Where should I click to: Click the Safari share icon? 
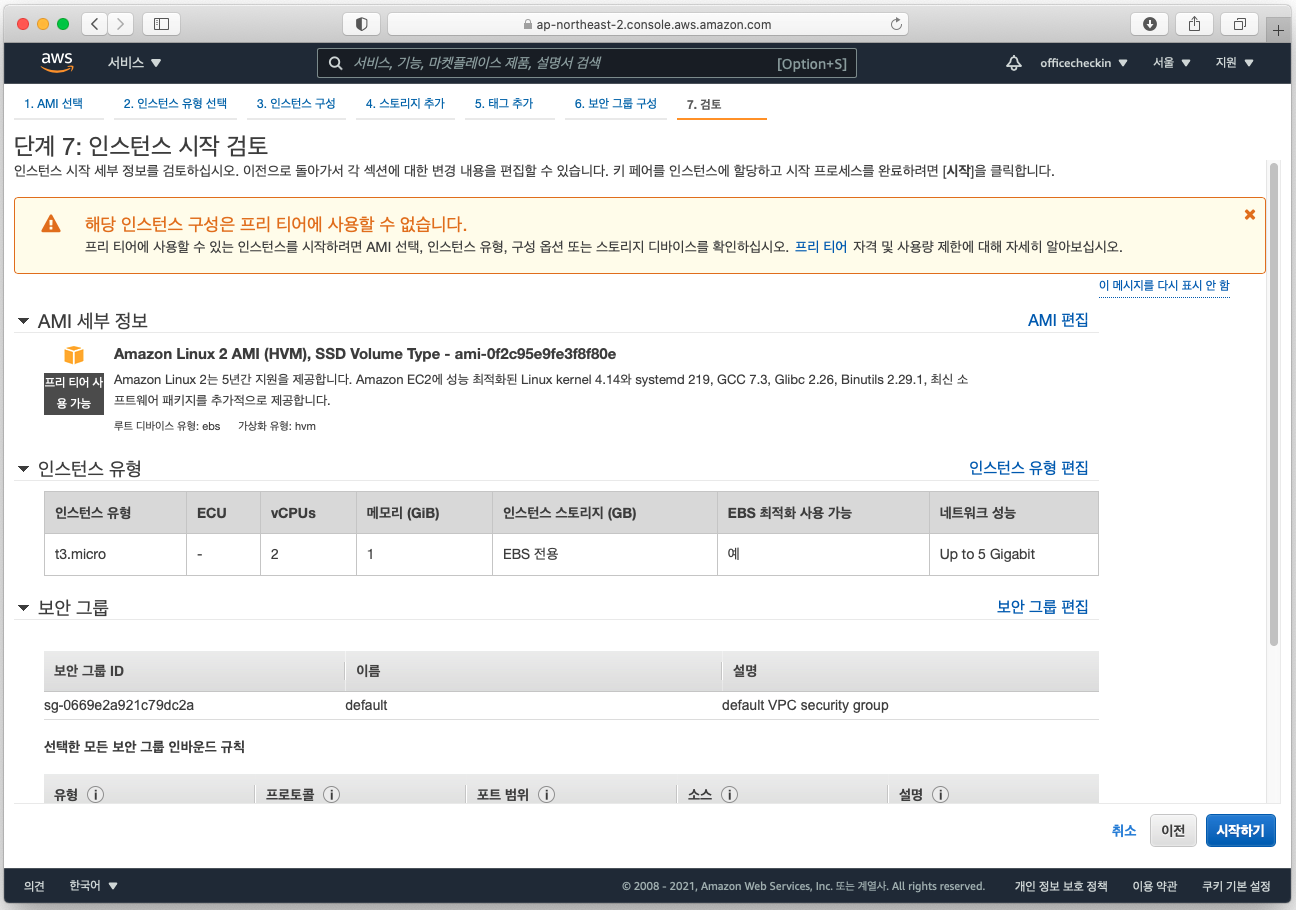(x=1195, y=24)
